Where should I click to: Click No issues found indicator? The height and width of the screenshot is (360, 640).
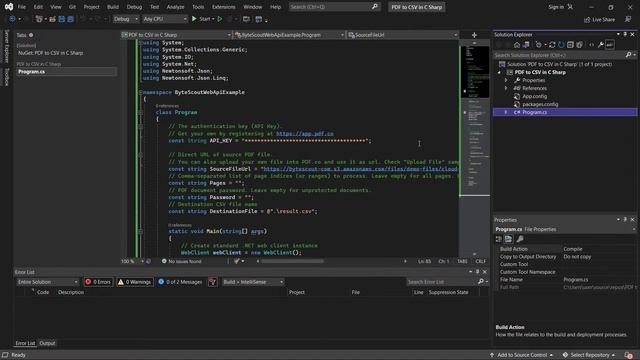tap(181, 261)
